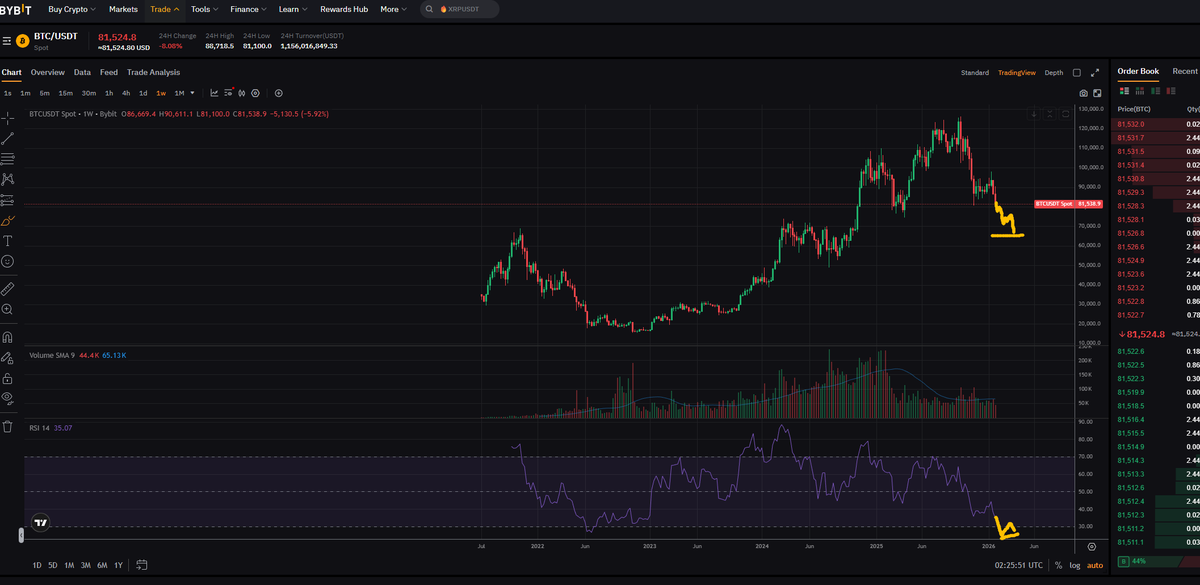Open the Finance dropdown menu
The height and width of the screenshot is (585, 1200).
pyautogui.click(x=249, y=9)
